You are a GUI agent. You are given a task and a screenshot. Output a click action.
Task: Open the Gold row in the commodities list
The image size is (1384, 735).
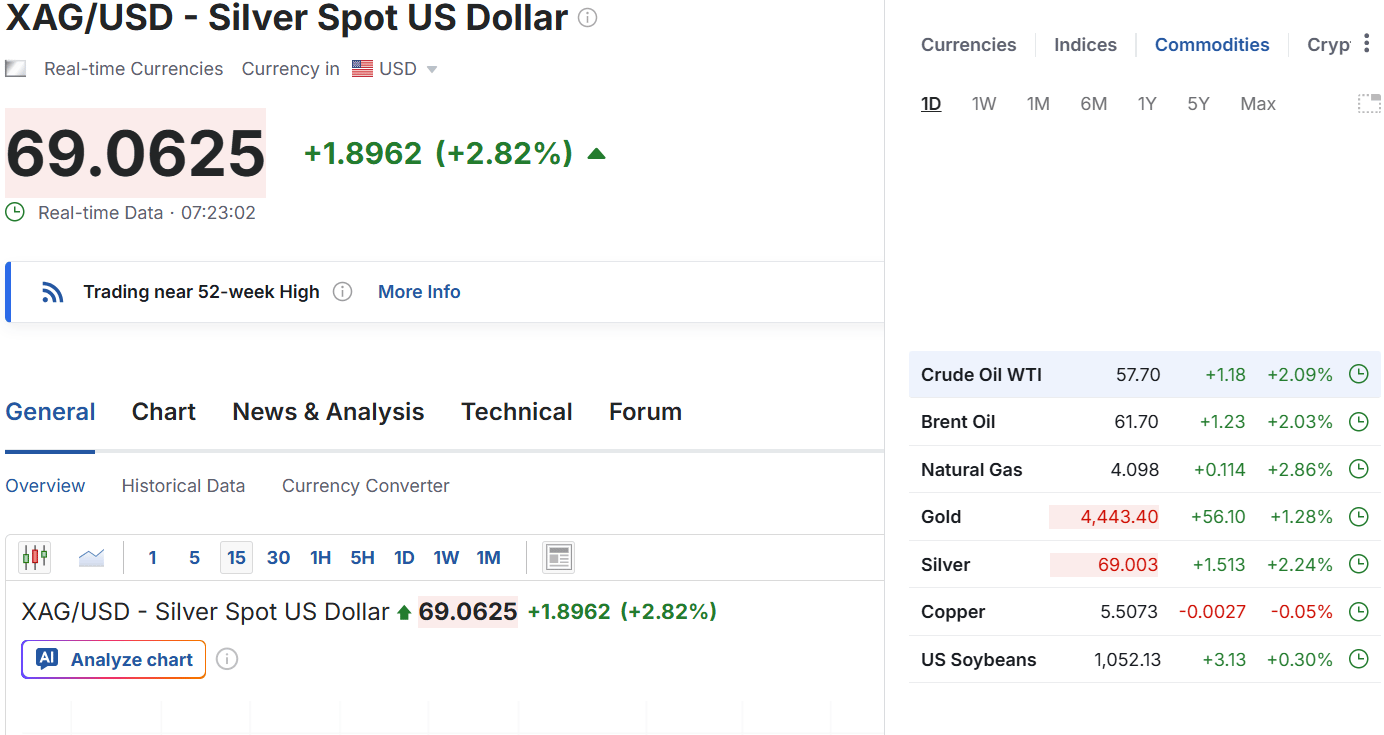pos(941,517)
